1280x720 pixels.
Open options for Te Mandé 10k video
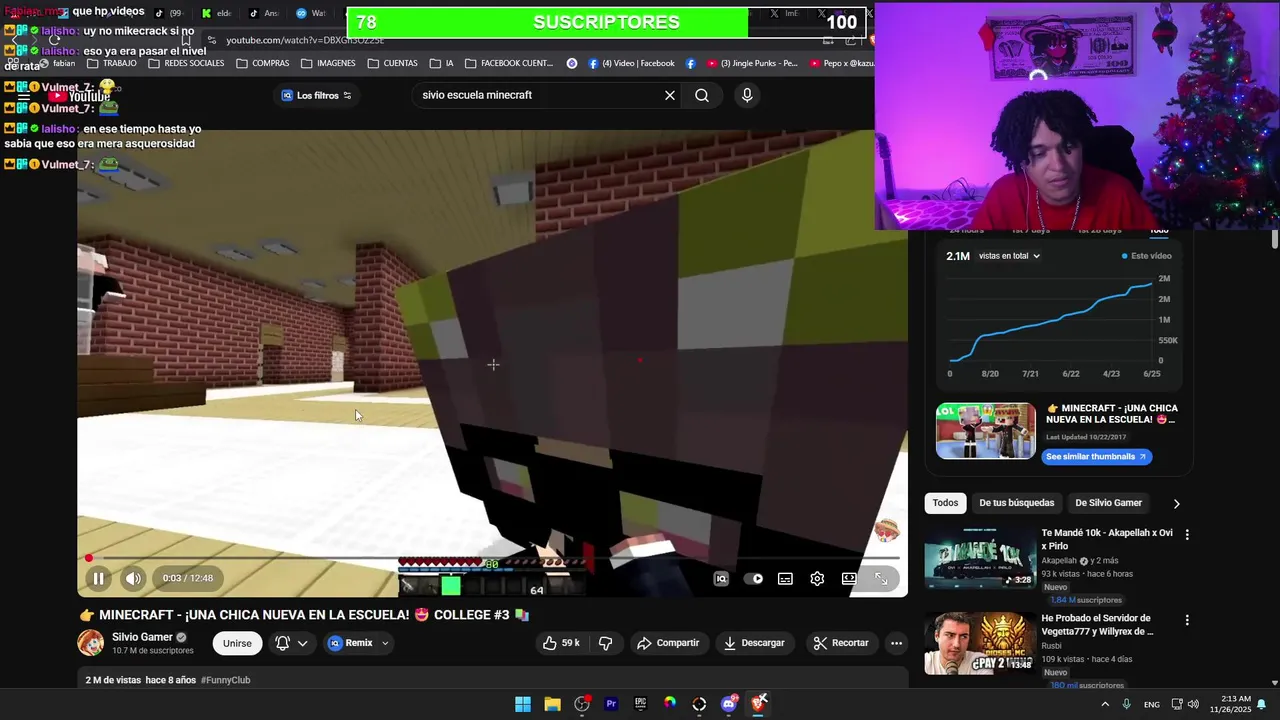pyautogui.click(x=1187, y=535)
